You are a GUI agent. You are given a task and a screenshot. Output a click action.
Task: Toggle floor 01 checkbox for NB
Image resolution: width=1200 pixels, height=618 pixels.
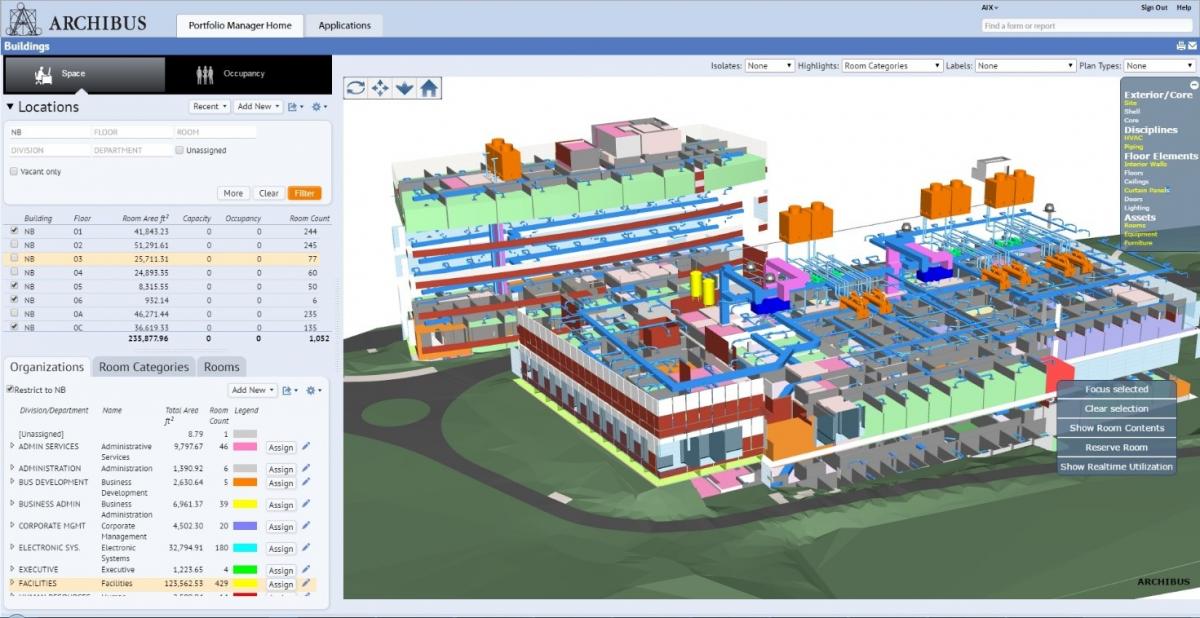point(14,231)
